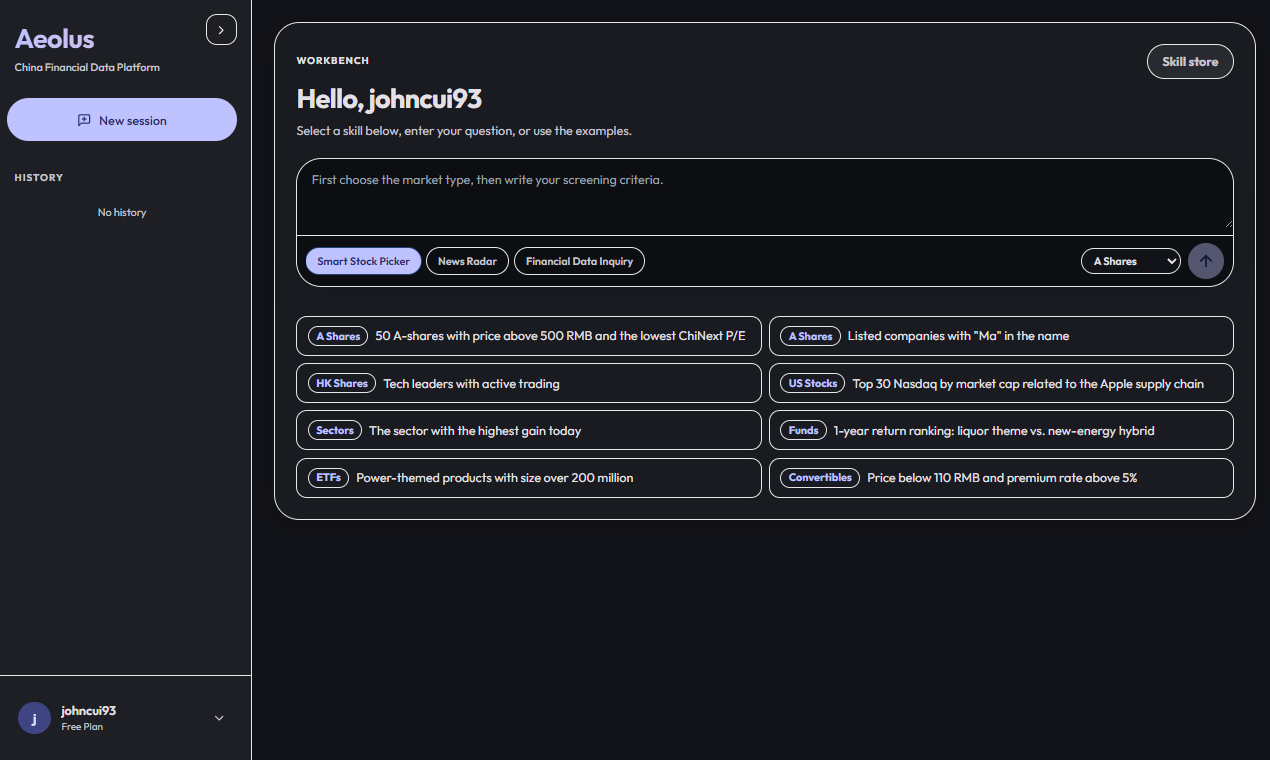Select the Smart Stock Picker skill
This screenshot has height=760, width=1270.
click(363, 261)
